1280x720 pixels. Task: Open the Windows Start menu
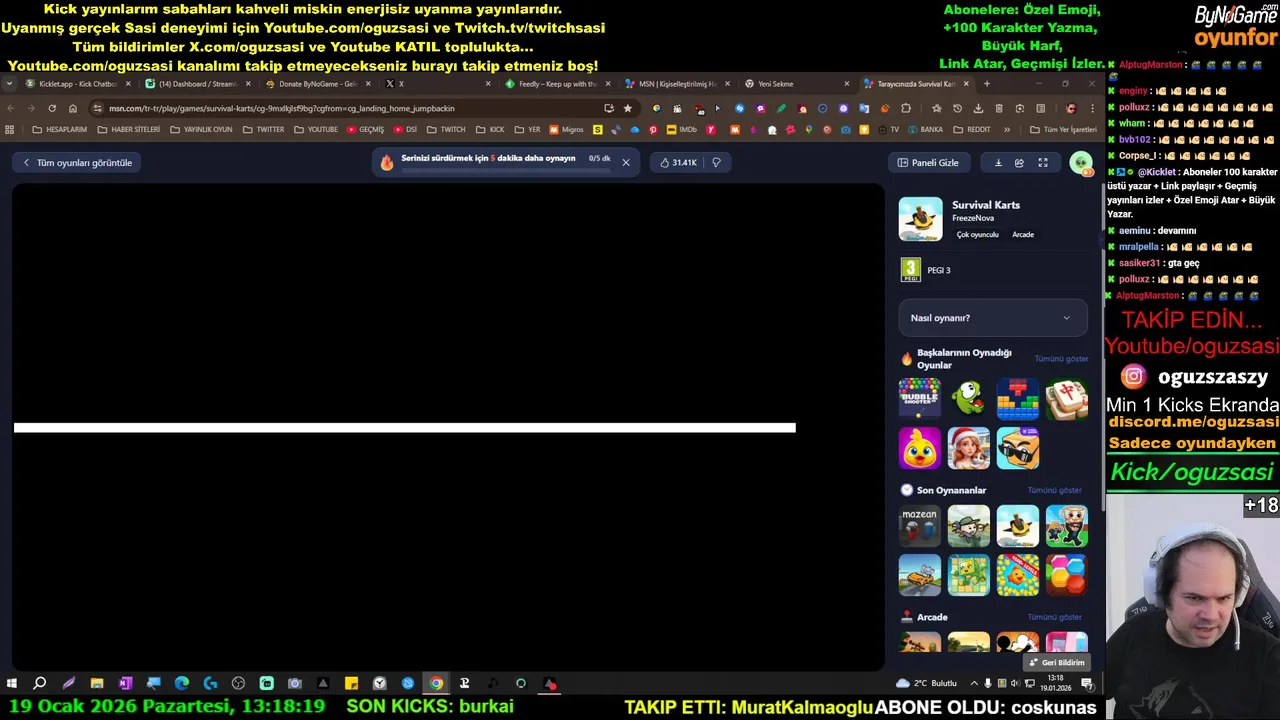pyautogui.click(x=12, y=684)
